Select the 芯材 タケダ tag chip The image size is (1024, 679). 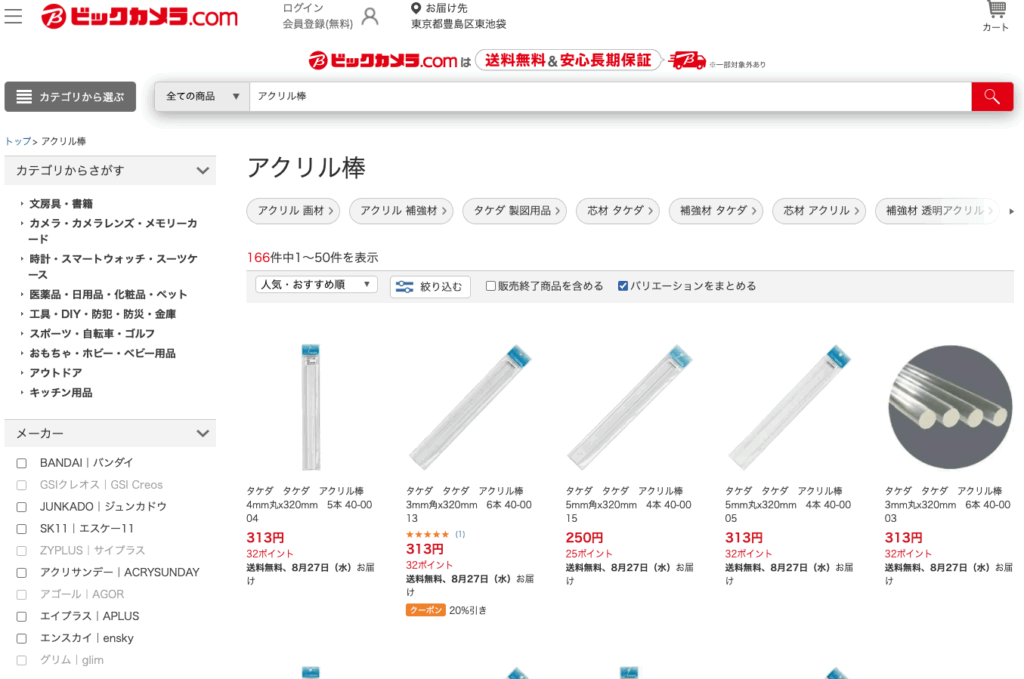pos(618,211)
